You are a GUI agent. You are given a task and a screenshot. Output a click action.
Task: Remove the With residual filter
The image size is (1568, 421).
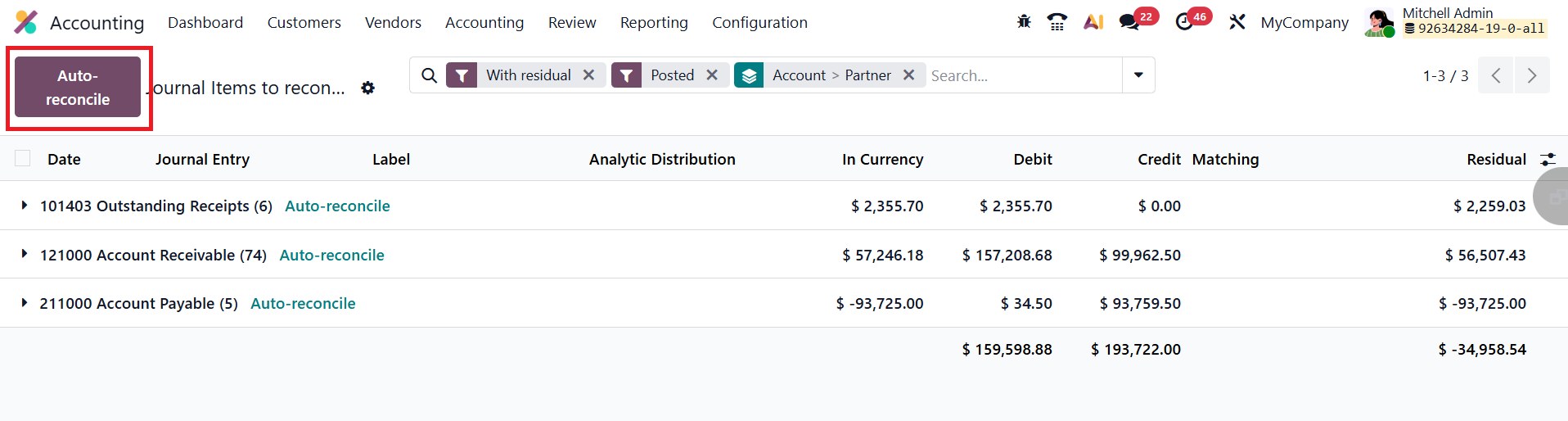pos(588,75)
